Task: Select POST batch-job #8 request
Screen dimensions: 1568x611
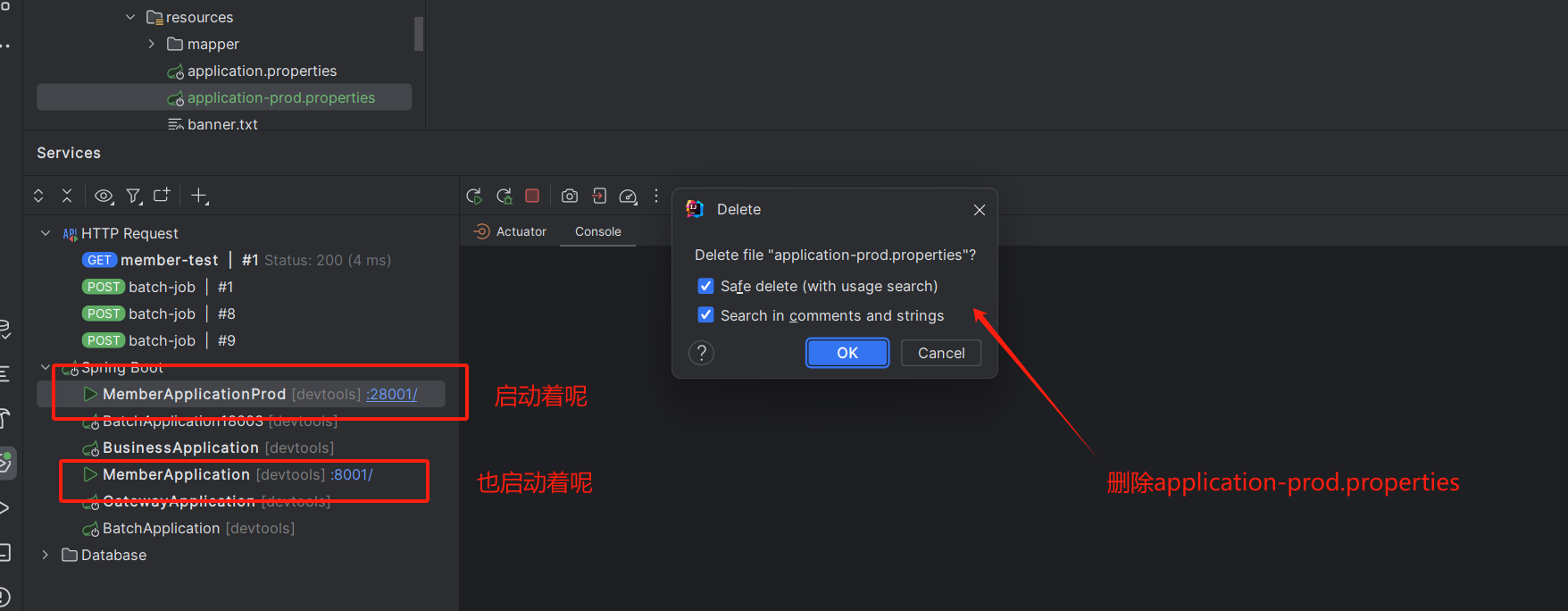Action: click(x=241, y=314)
